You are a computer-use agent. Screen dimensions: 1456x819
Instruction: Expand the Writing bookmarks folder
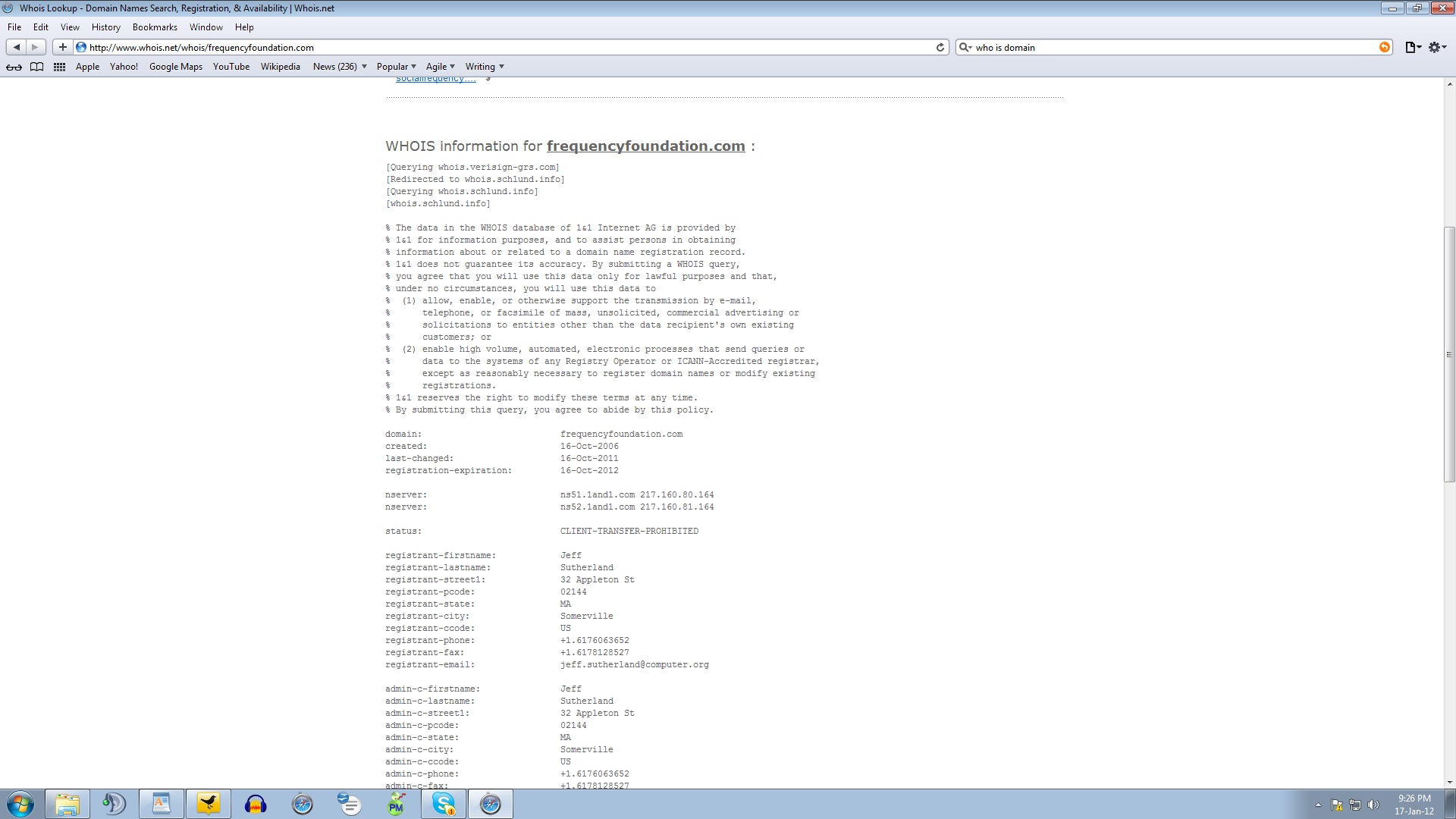coord(484,67)
